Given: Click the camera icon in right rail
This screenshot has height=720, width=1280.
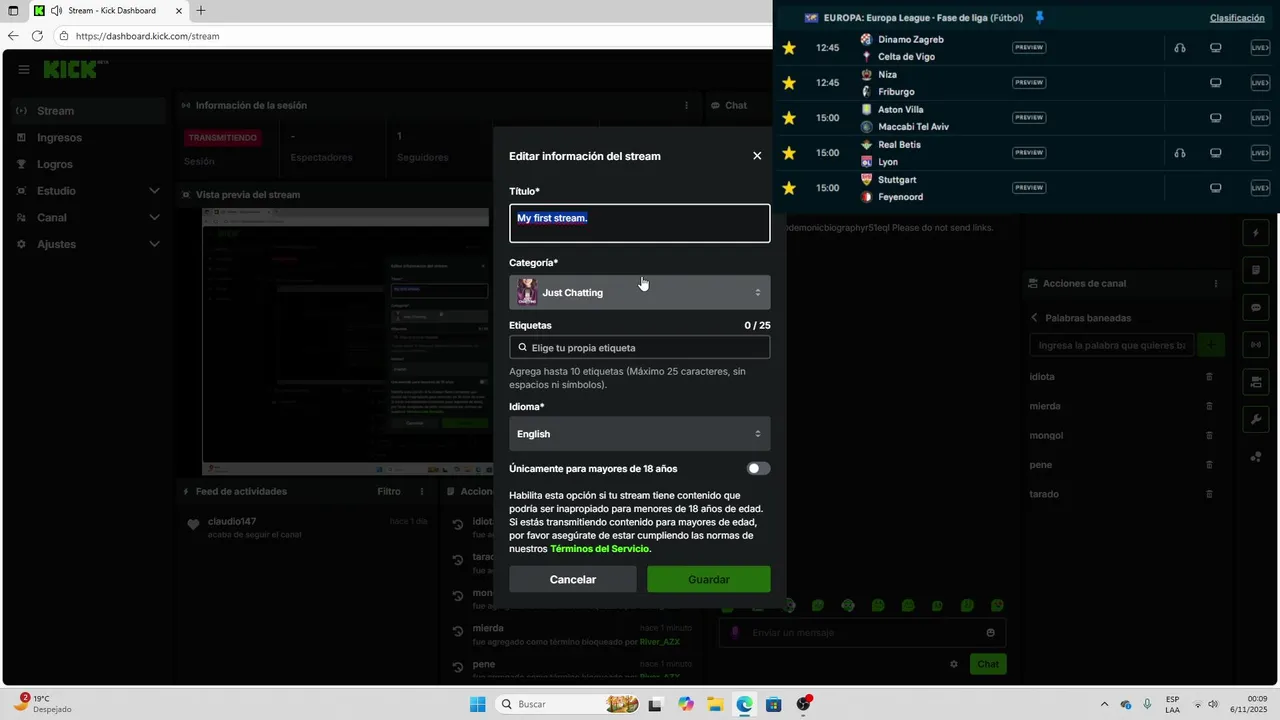Looking at the screenshot, I should (1256, 382).
